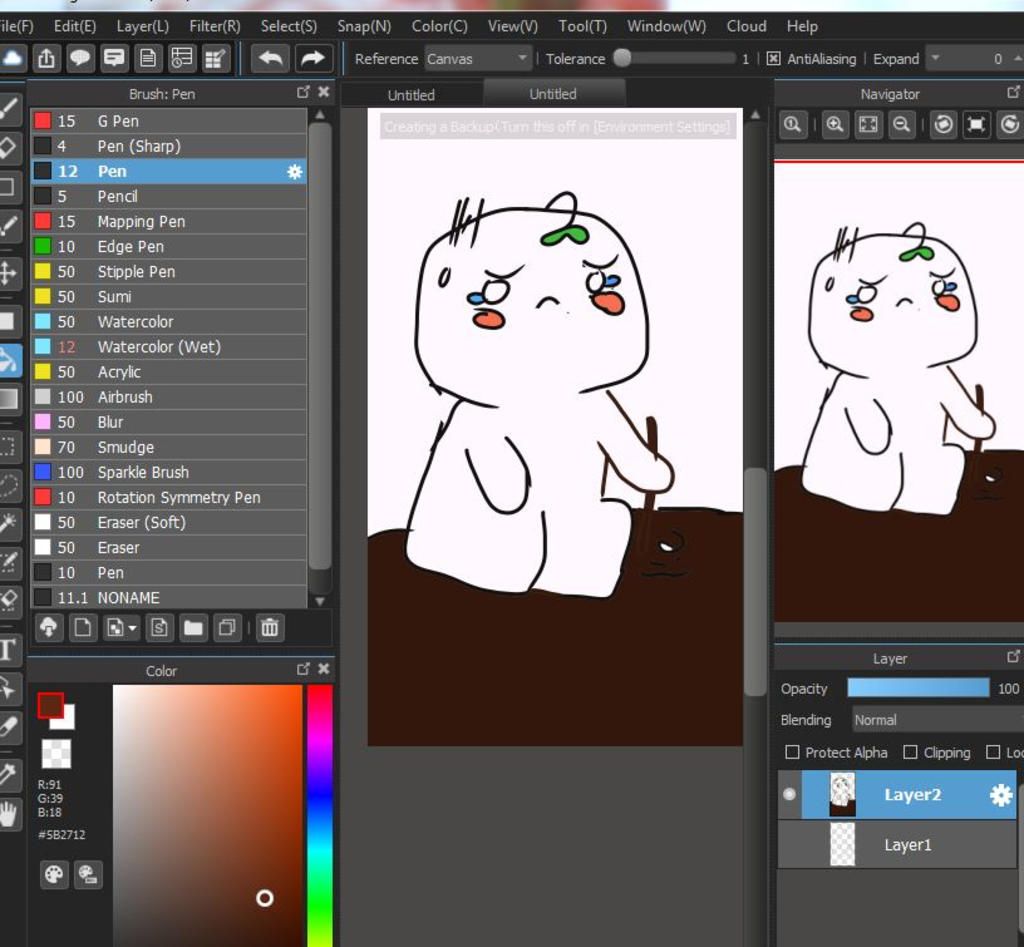Image resolution: width=1024 pixels, height=947 pixels.
Task: Delete the selected brush with the trash icon
Action: [x=270, y=628]
